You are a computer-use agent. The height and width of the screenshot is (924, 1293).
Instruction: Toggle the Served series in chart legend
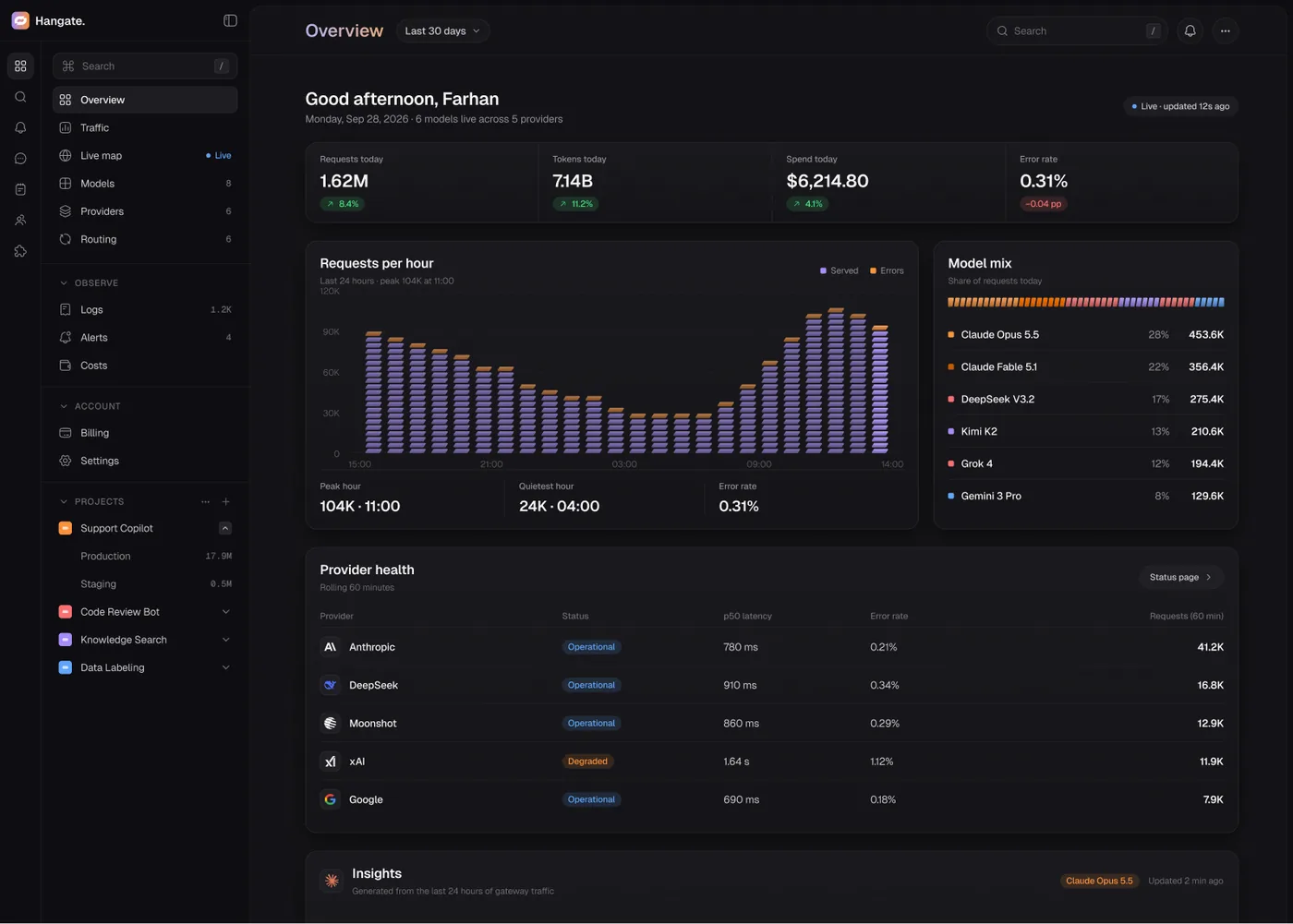click(x=839, y=270)
